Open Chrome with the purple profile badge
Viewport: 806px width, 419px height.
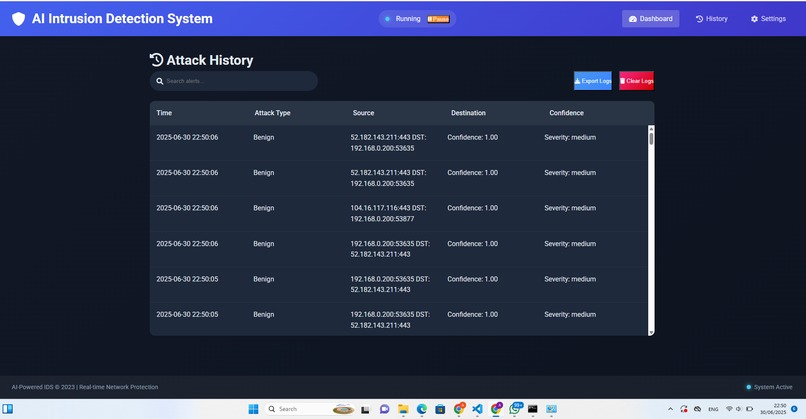click(496, 409)
